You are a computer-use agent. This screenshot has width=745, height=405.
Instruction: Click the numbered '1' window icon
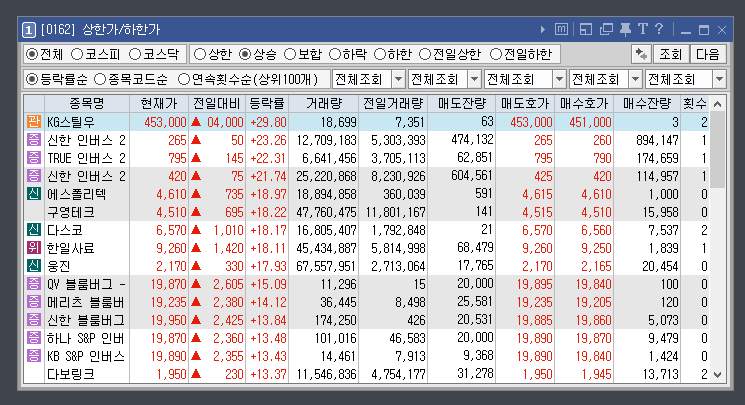(29, 30)
